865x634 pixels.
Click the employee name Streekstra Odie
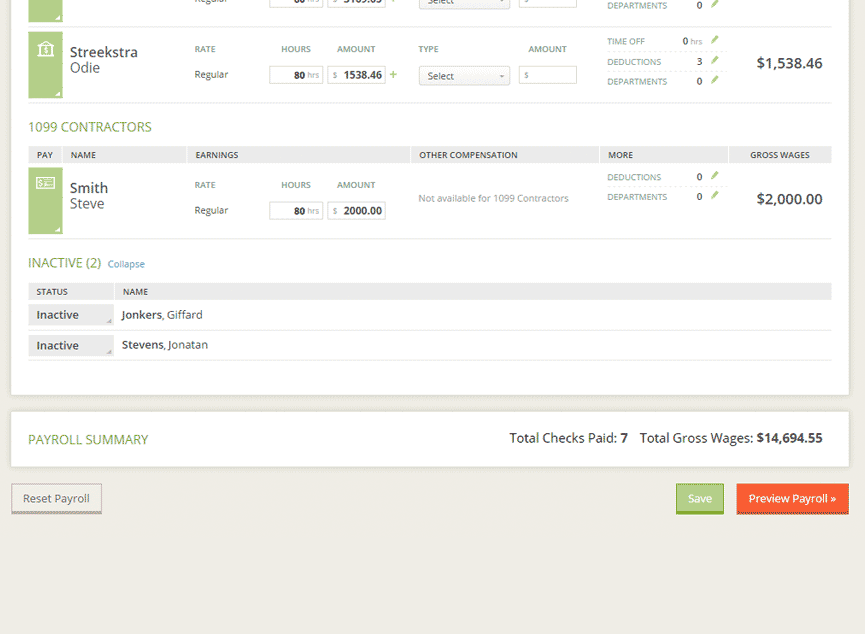pos(104,60)
